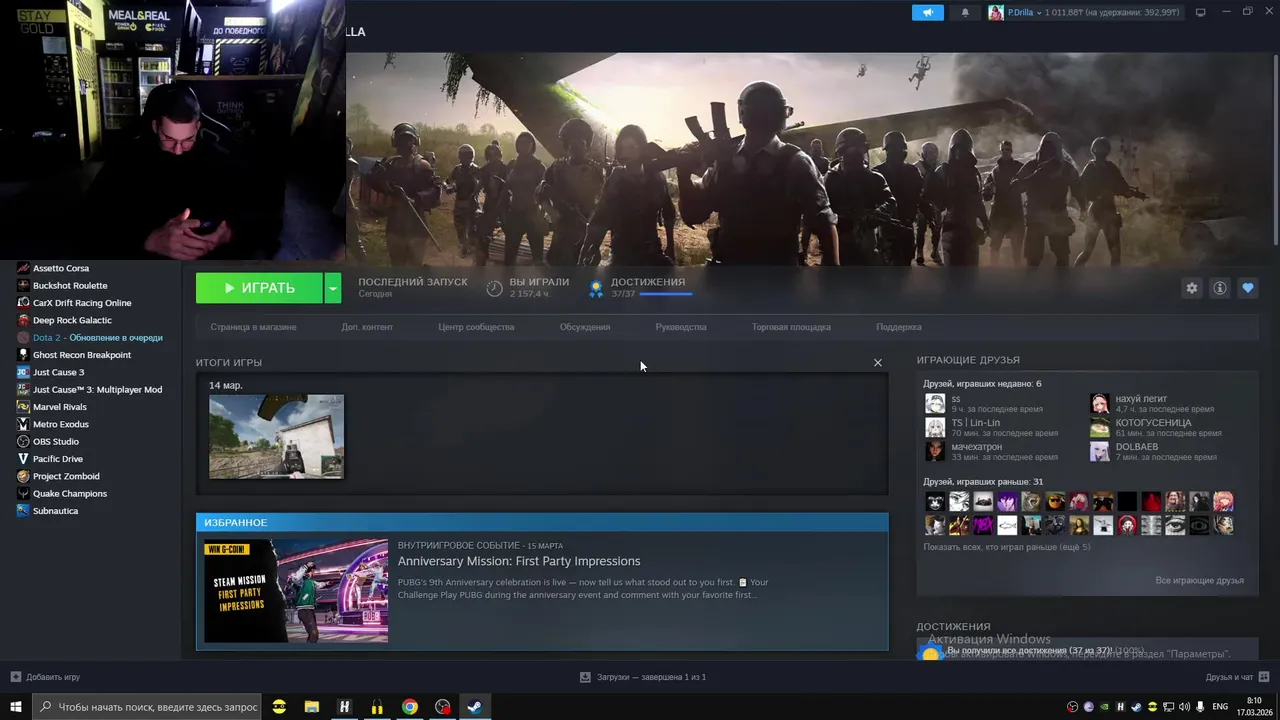
Task: Click the P.Drilla profile avatar
Action: point(996,13)
